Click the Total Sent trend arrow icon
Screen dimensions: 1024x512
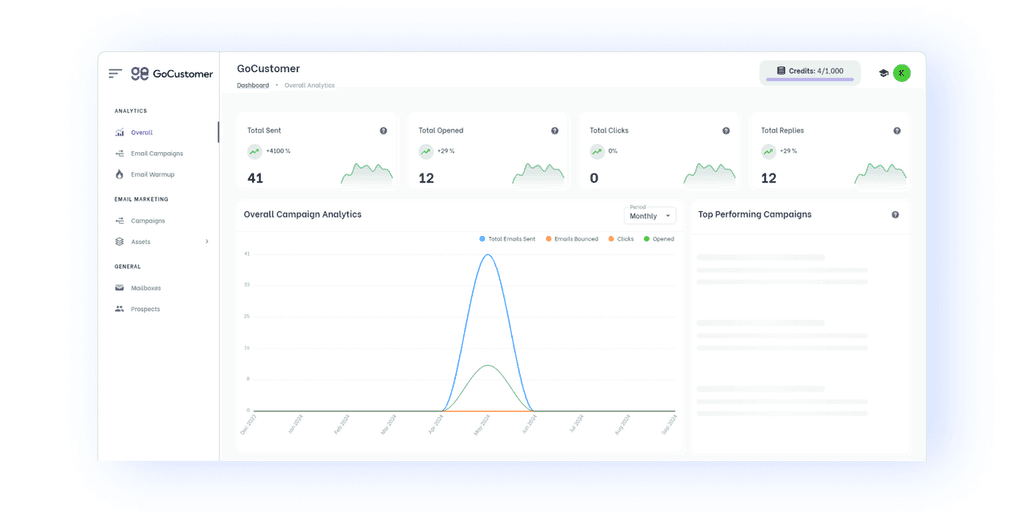click(255, 152)
